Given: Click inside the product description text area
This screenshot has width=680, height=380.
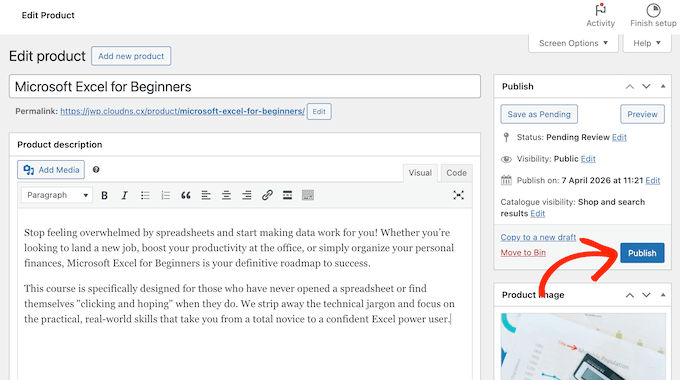Looking at the screenshot, I should click(245, 295).
